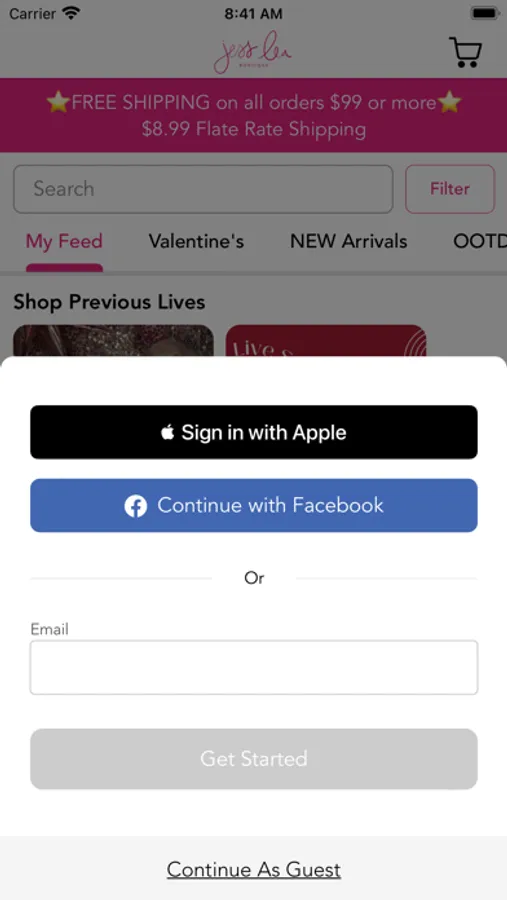Click the Get Started button

click(x=254, y=759)
